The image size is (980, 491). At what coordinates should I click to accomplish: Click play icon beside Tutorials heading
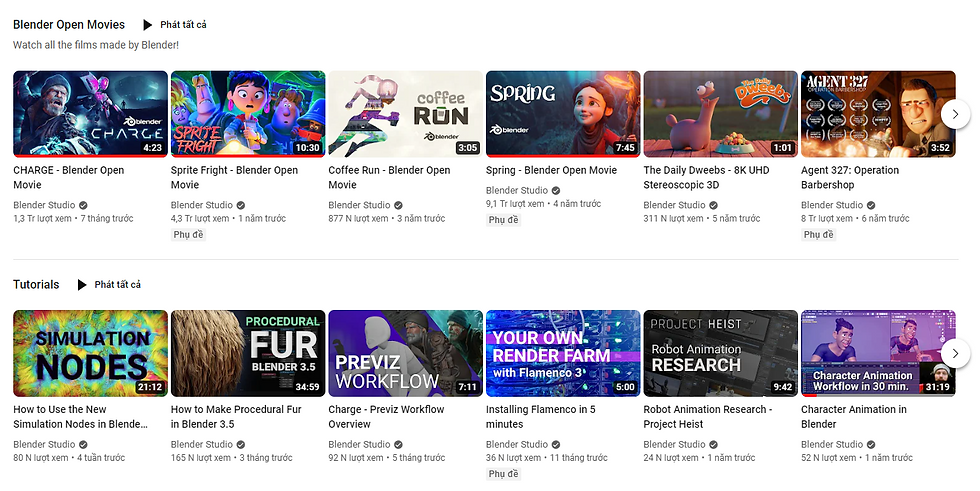[82, 285]
